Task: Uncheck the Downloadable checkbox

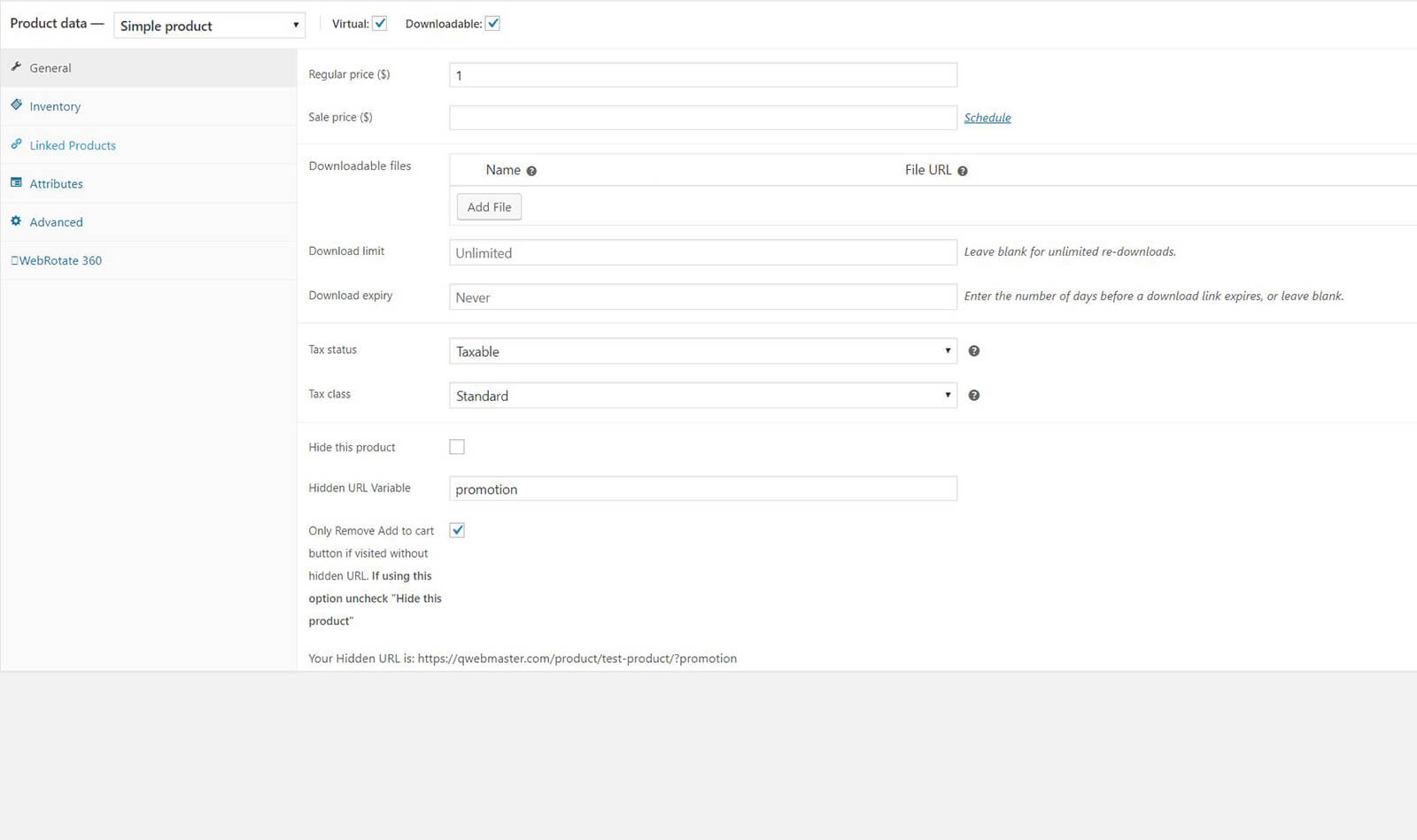Action: click(493, 24)
